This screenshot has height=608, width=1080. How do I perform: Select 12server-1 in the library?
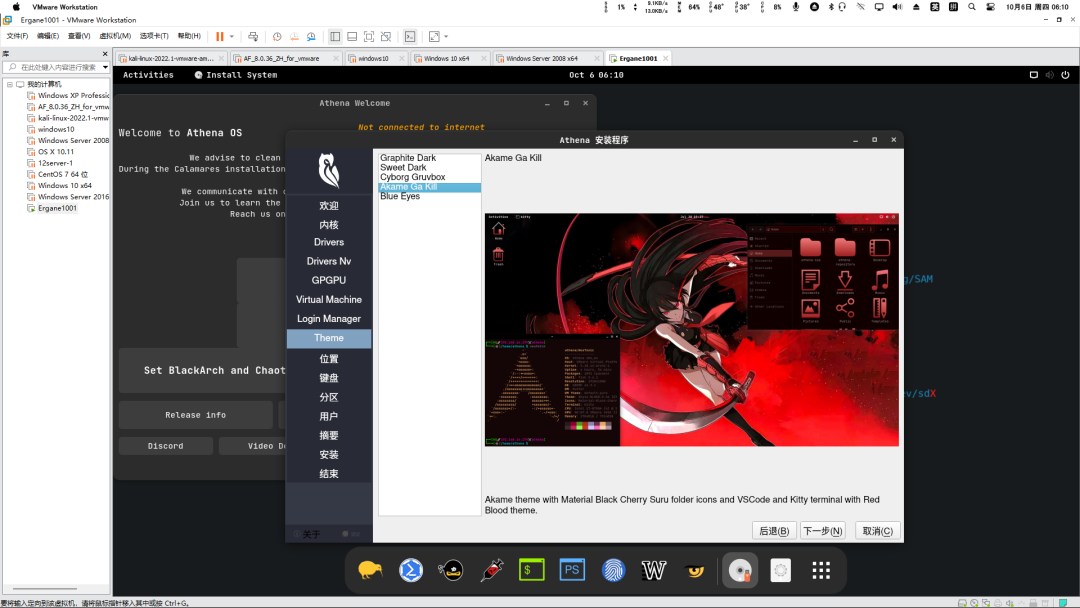[50, 163]
